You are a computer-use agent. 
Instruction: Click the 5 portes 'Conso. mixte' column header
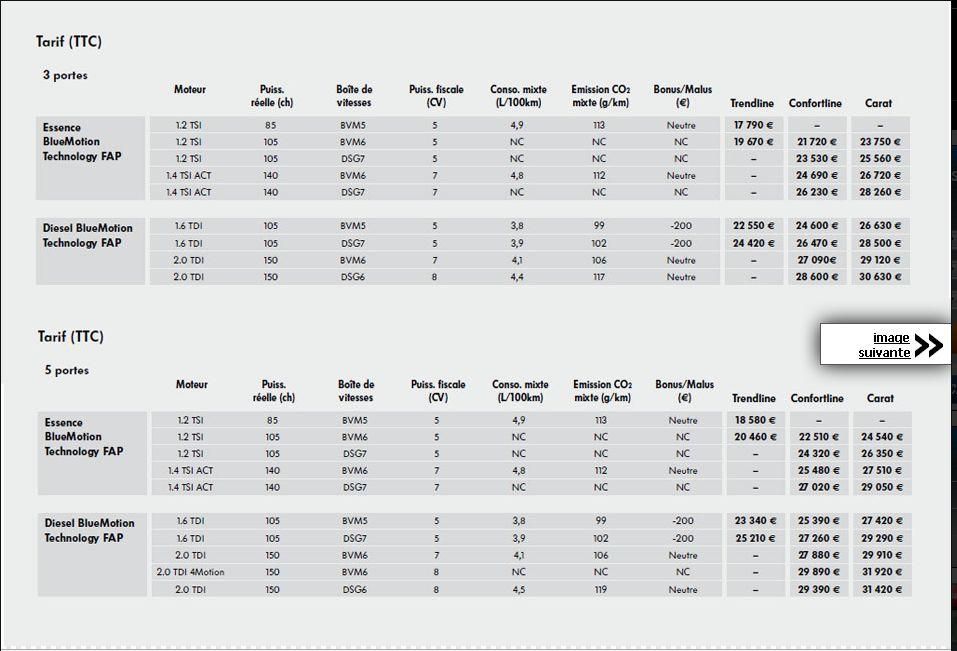point(520,391)
